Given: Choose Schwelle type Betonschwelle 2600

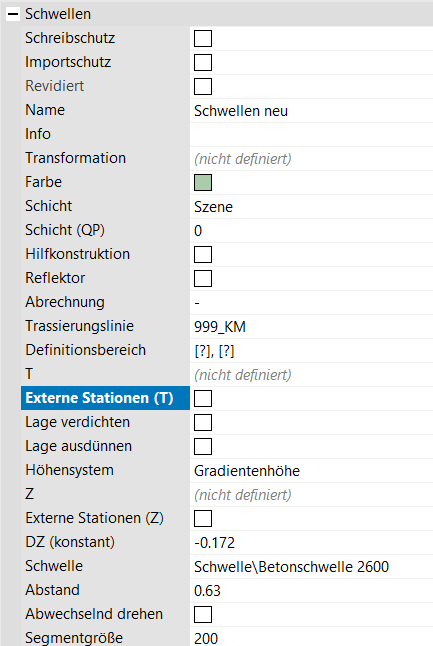Looking at the screenshot, I should point(311,566).
